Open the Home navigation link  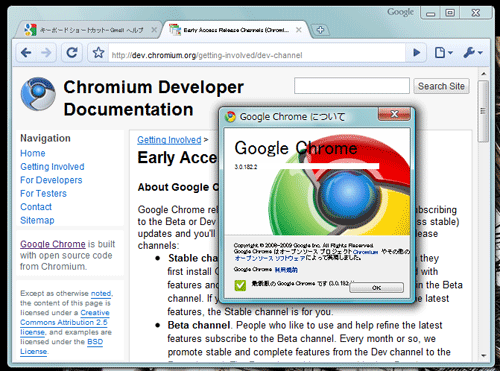(x=33, y=153)
